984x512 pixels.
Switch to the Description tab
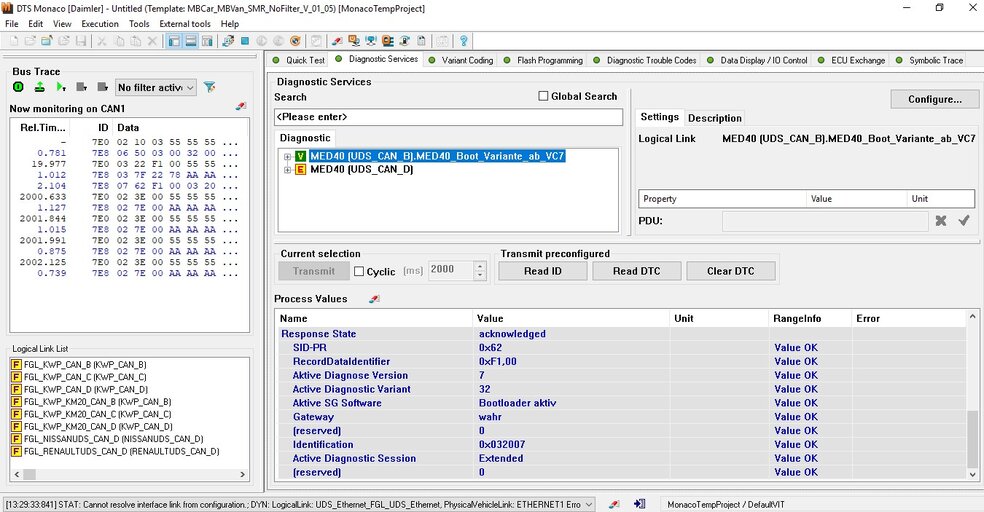pos(715,118)
